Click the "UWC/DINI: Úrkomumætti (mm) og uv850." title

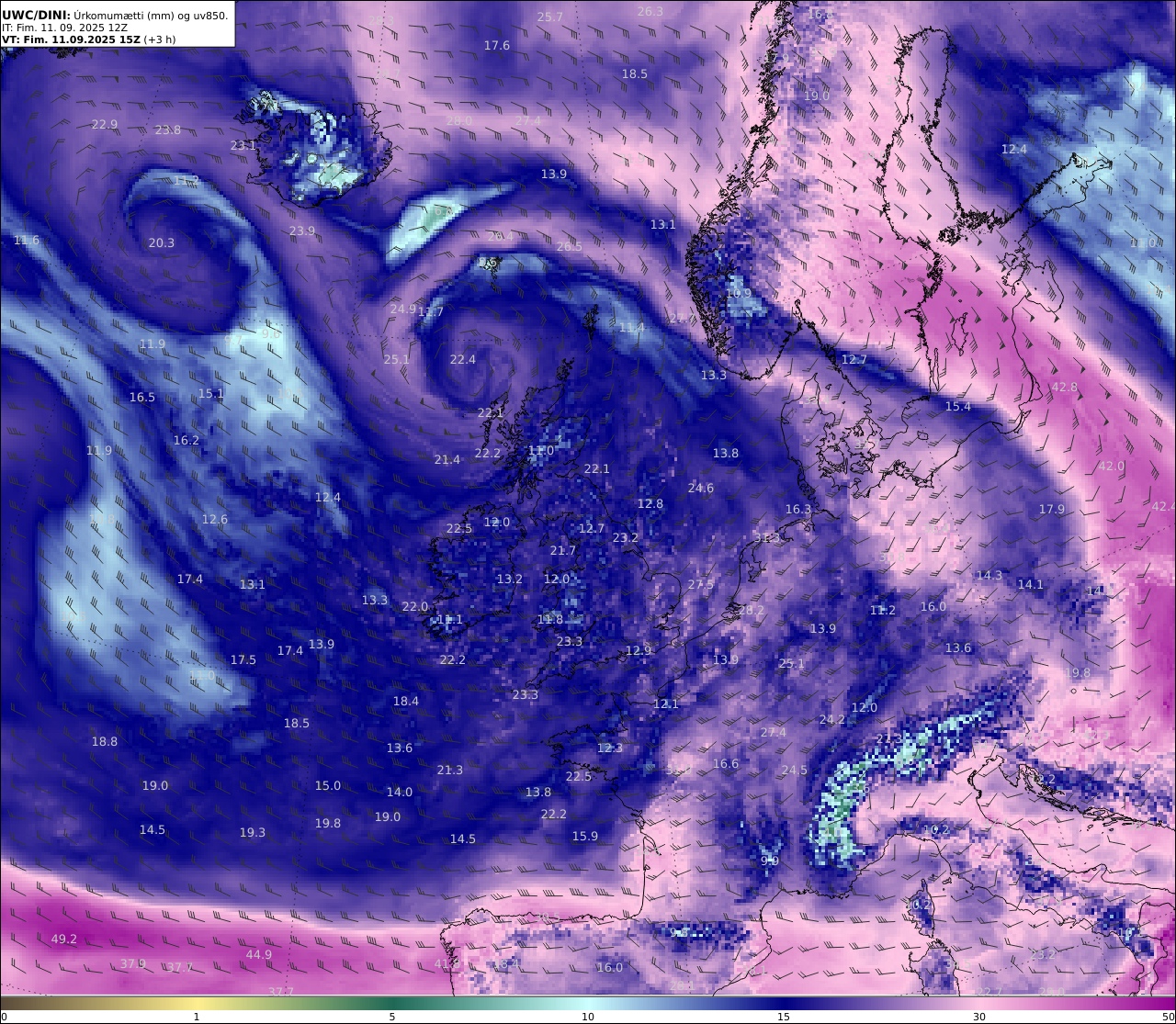pyautogui.click(x=115, y=15)
